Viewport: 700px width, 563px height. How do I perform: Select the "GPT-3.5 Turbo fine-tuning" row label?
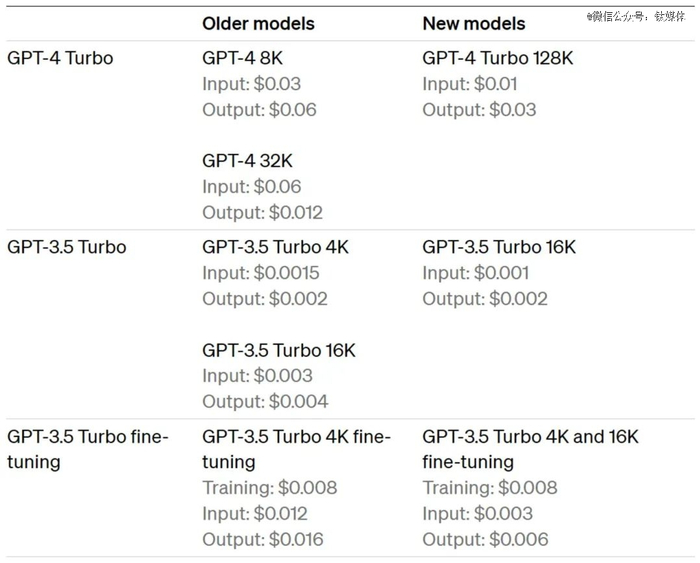pos(88,449)
